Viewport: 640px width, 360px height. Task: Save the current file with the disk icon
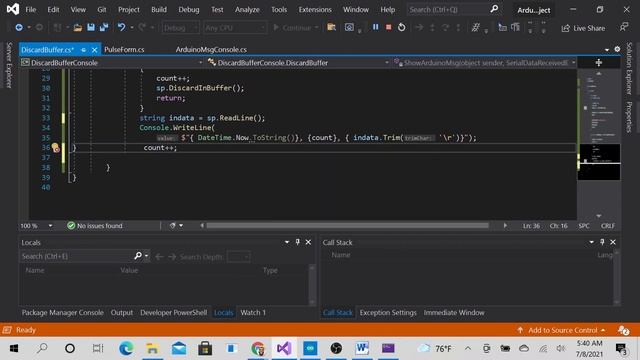point(91,27)
